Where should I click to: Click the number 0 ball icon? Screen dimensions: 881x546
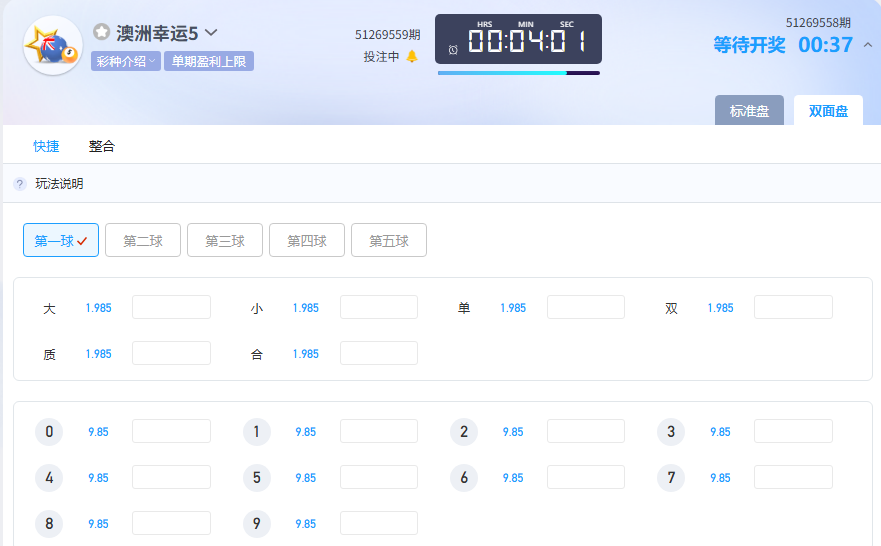coord(49,432)
